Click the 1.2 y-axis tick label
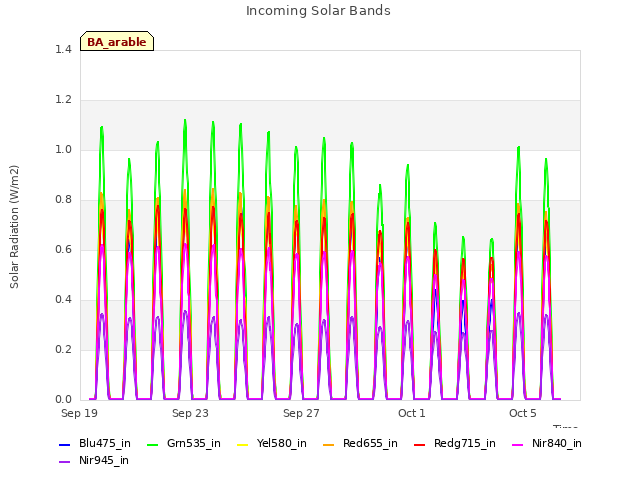The height and width of the screenshot is (480, 640). tap(63, 100)
